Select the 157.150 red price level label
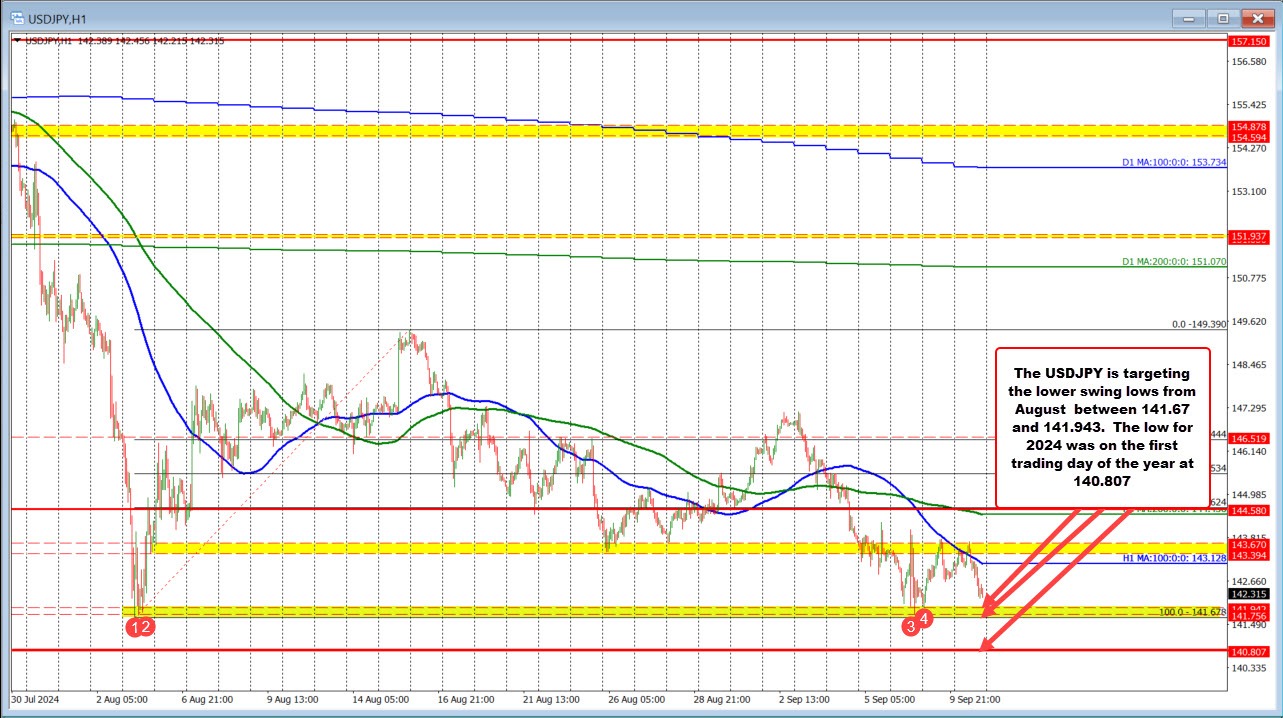Image resolution: width=1283 pixels, height=718 pixels. pos(1248,42)
